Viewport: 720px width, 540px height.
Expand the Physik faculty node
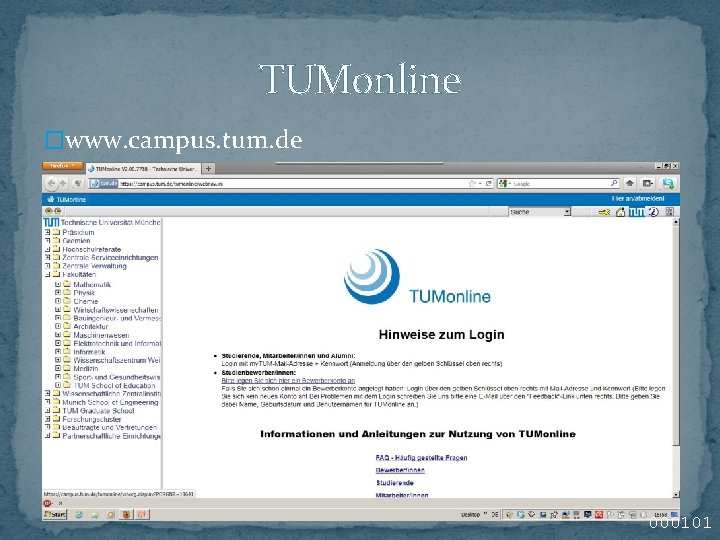tap(58, 292)
